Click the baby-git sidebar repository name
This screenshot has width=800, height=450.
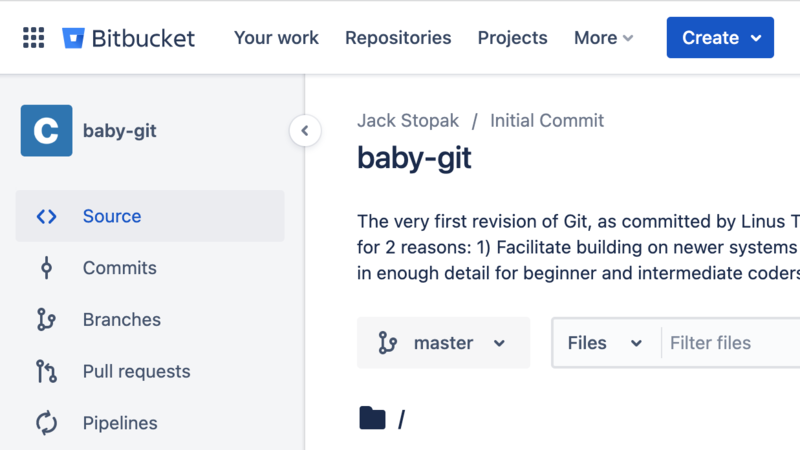[x=120, y=131]
